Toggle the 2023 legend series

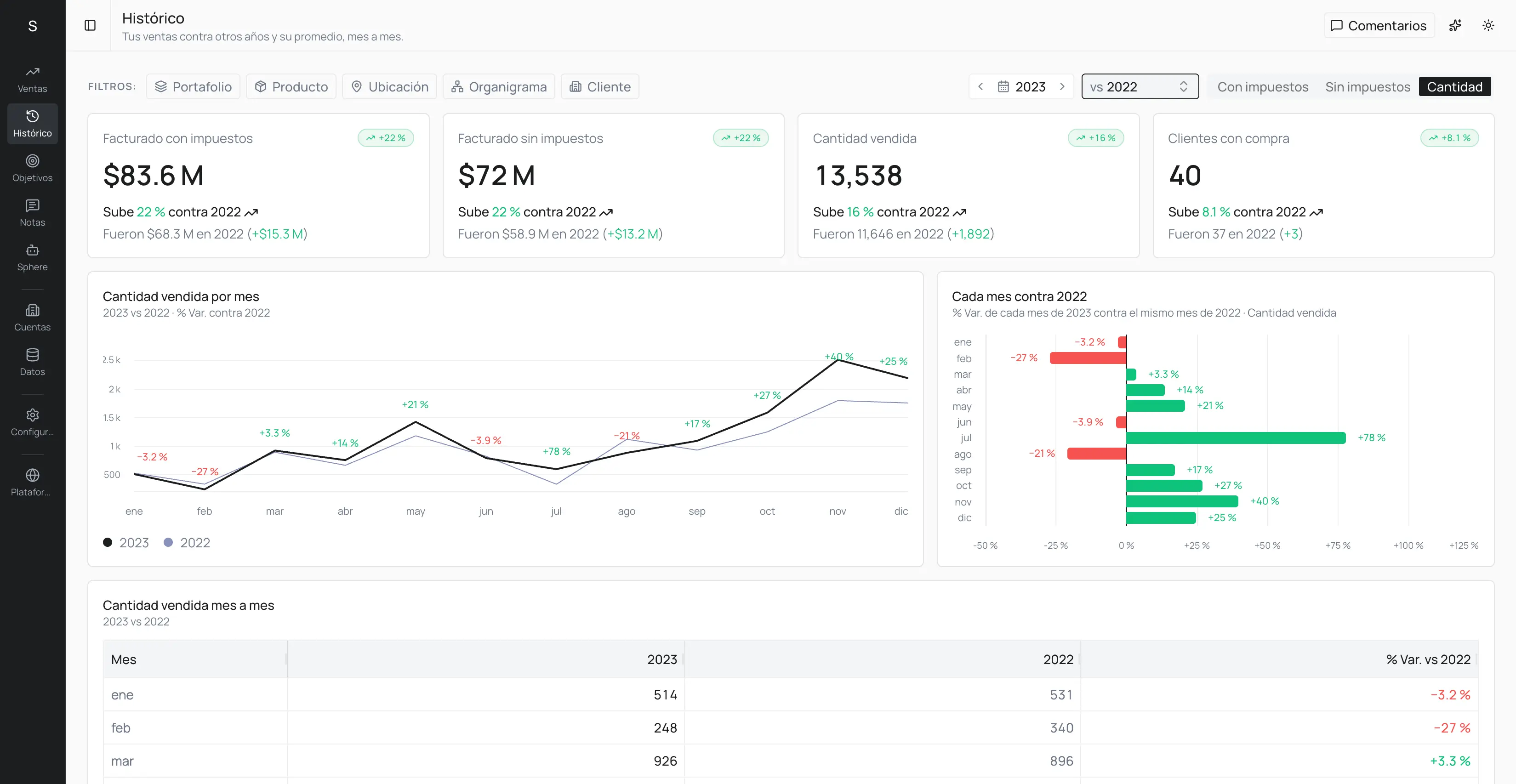pyautogui.click(x=126, y=542)
